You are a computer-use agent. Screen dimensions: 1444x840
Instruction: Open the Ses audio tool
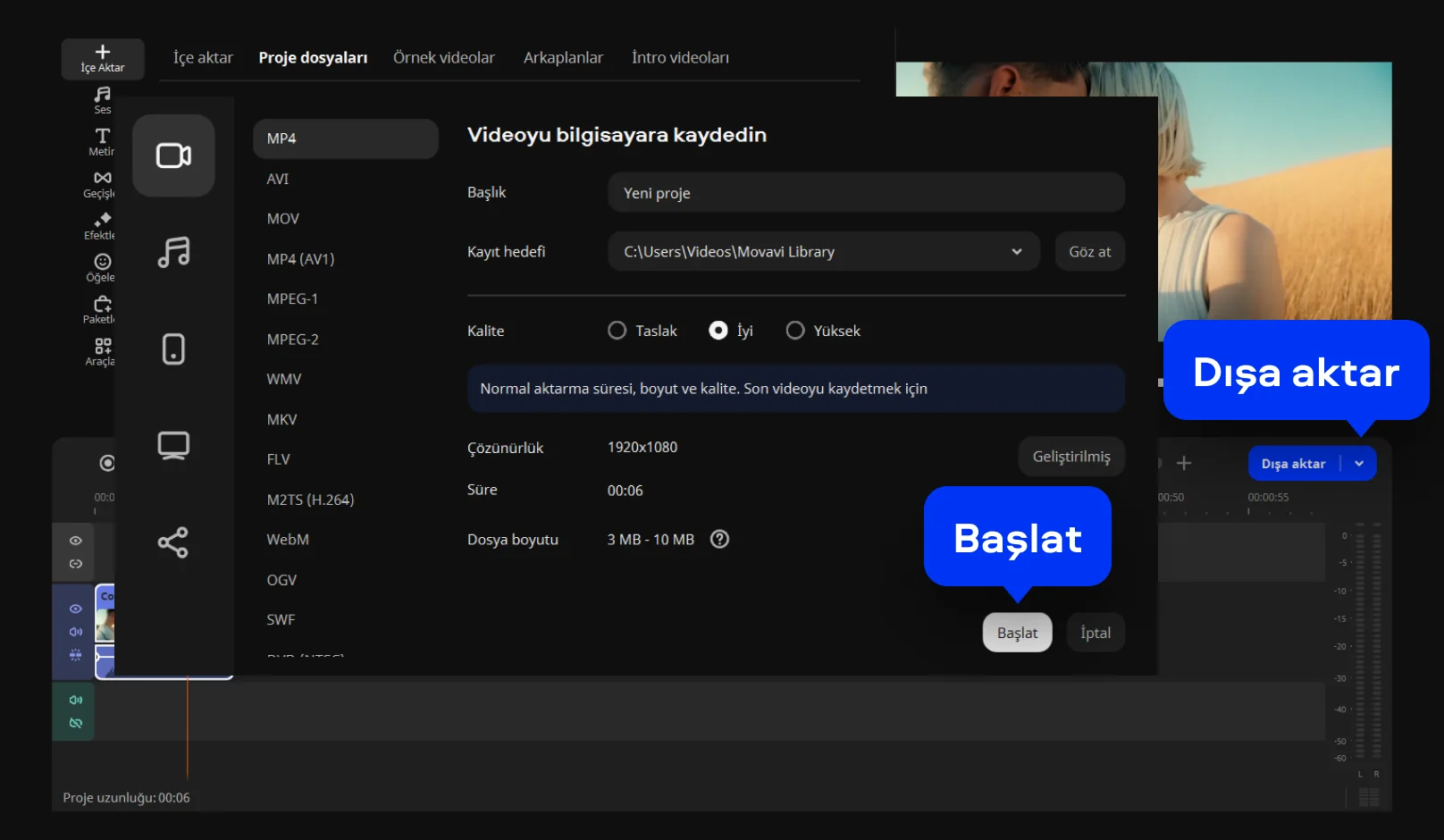103,99
